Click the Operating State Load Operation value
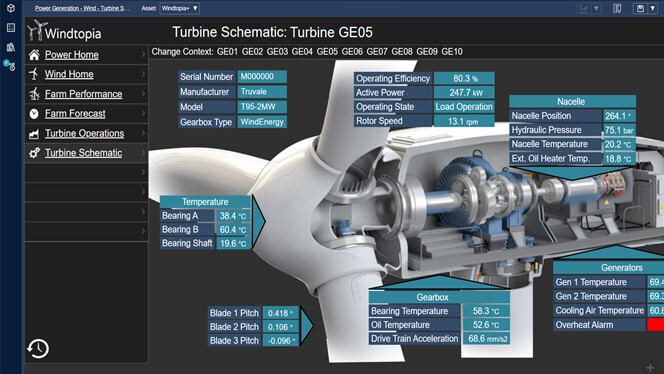Viewport: 664px width, 374px height. tap(464, 107)
